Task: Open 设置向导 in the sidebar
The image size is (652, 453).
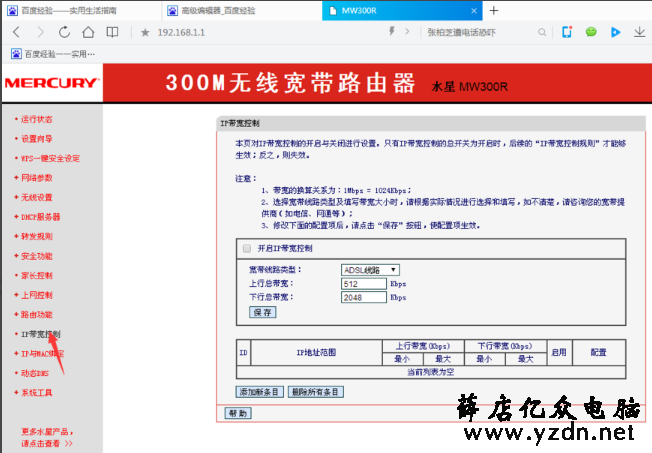Action: pos(37,139)
